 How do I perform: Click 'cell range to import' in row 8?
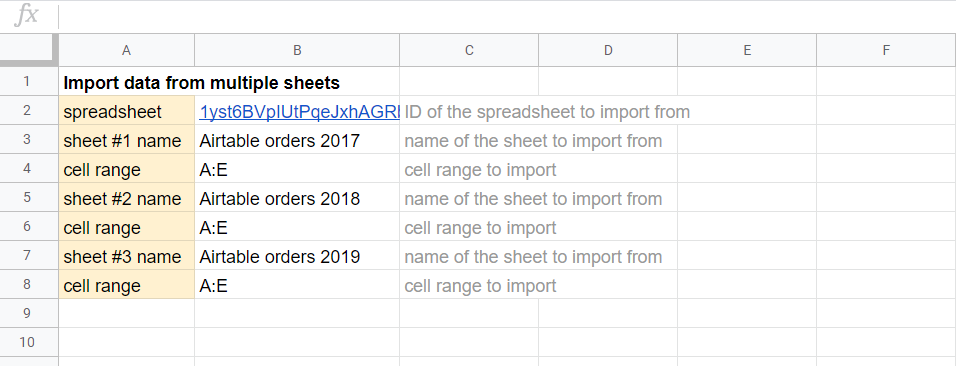(480, 285)
